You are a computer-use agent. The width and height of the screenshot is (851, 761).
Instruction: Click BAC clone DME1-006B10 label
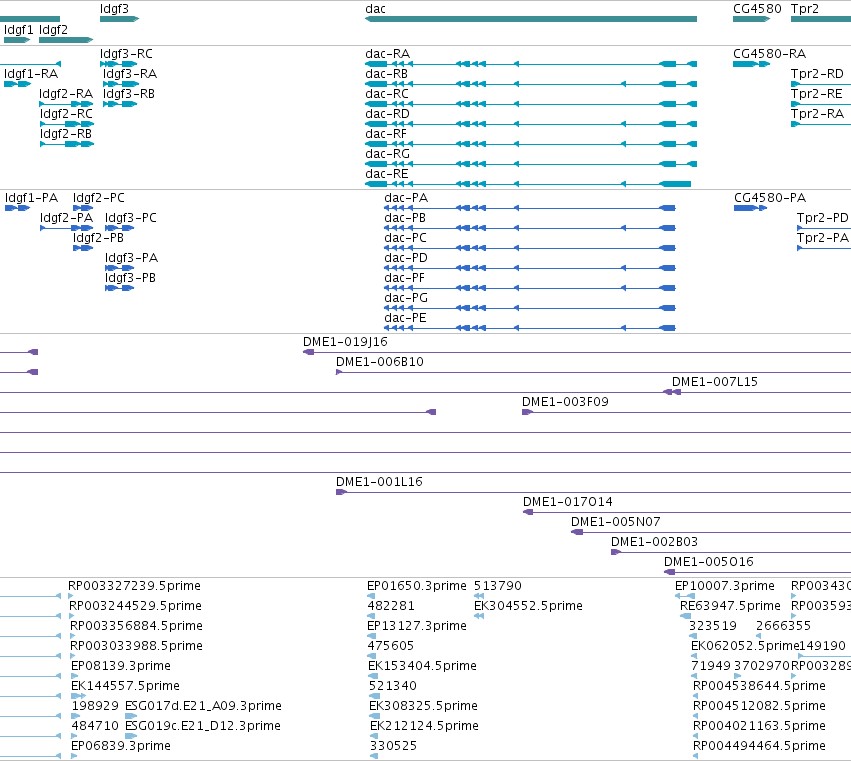pos(380,362)
